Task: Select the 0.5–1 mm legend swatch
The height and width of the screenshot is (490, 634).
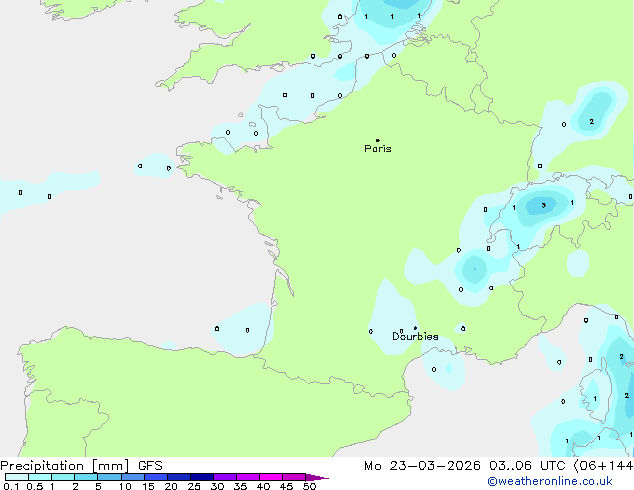Action: (40, 477)
